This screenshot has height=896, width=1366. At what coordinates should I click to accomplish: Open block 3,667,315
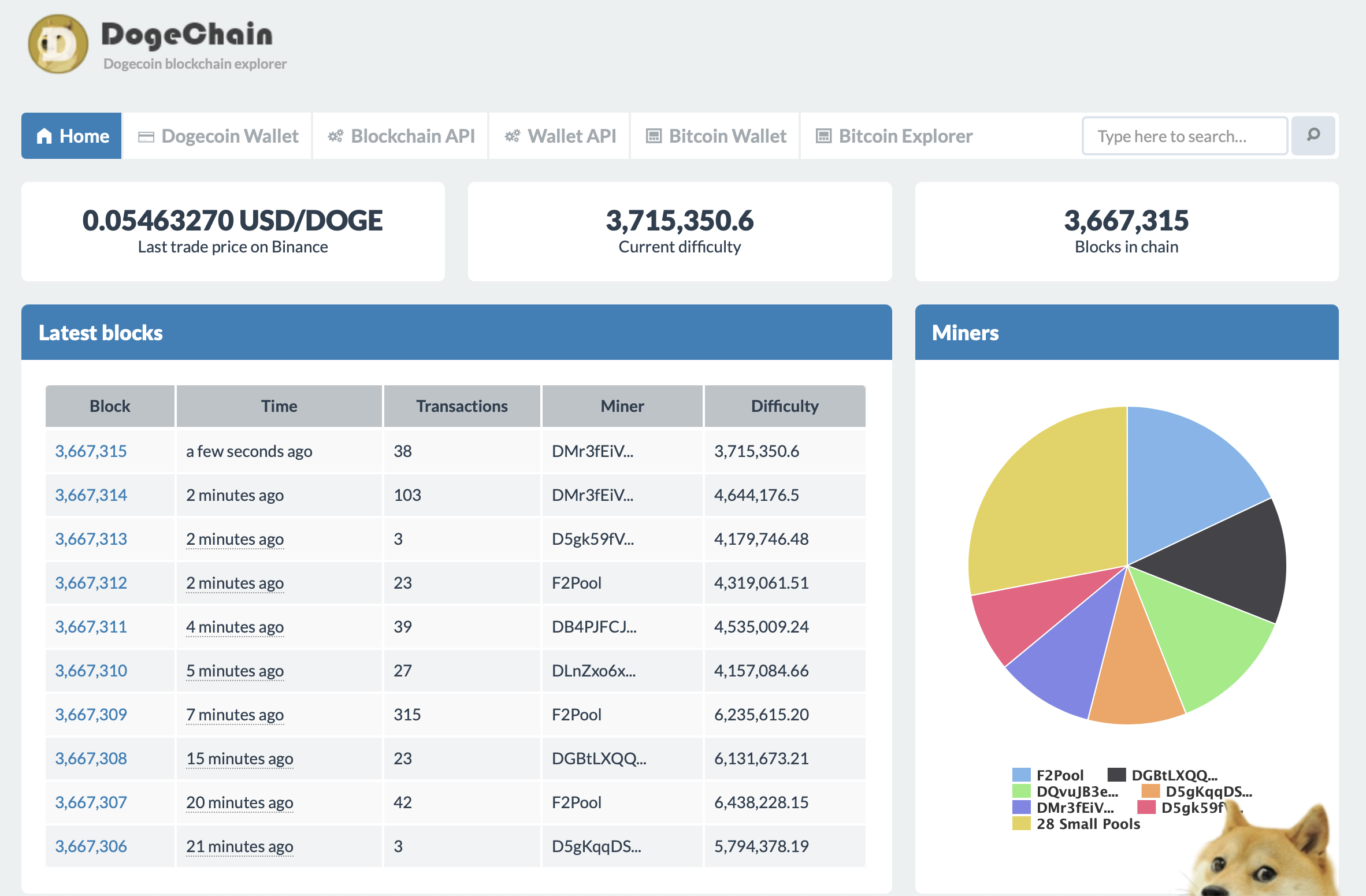[x=91, y=451]
